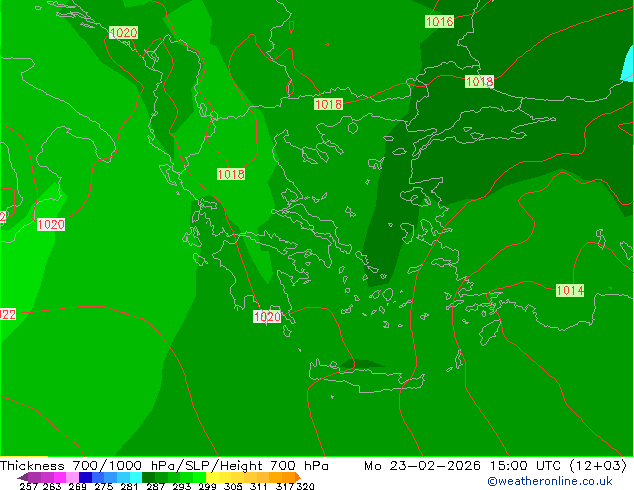The image size is (634, 490).
Task: Click the 1016 isobar label
Action: point(440,21)
